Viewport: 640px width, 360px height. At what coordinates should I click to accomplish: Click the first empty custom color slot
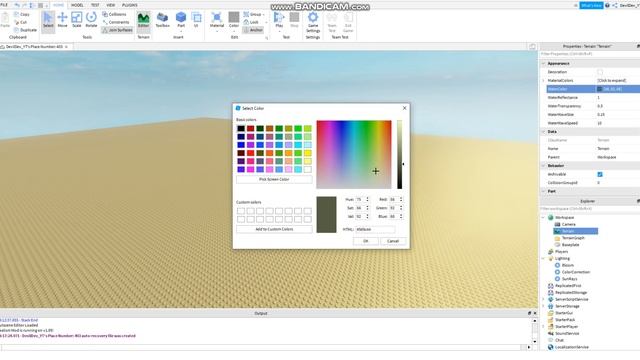point(241,211)
